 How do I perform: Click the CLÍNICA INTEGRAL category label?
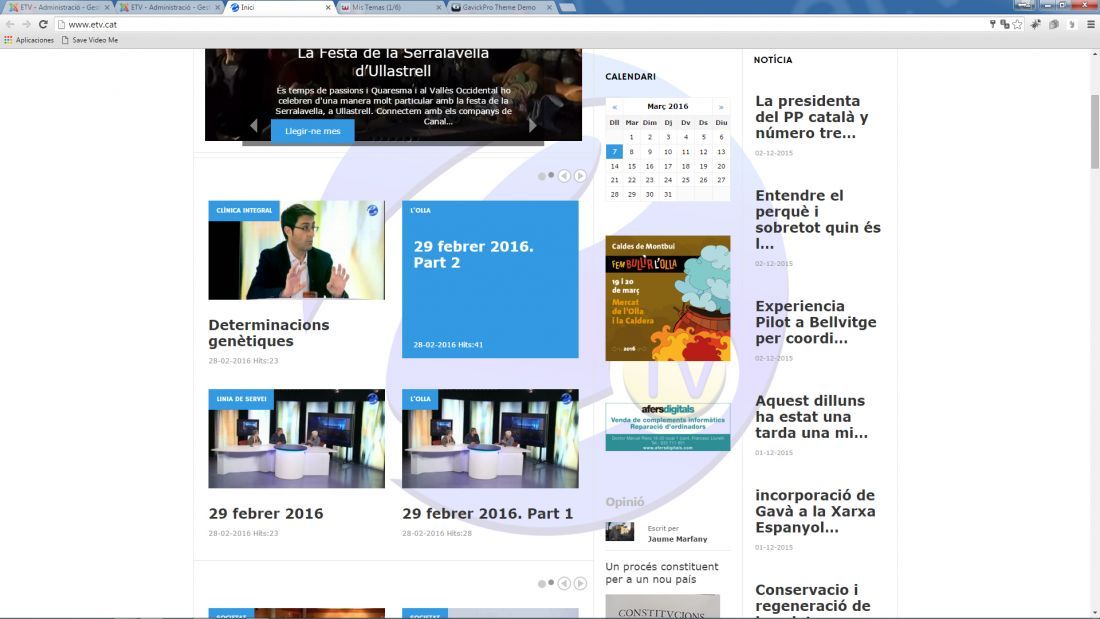(x=244, y=211)
